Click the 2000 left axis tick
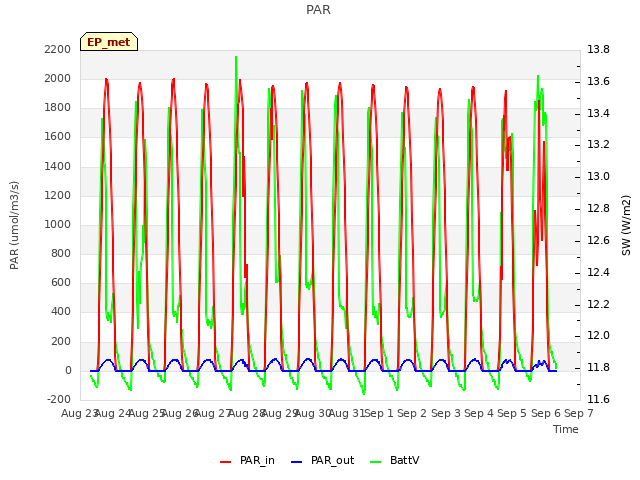640x480 pixels. pos(58,78)
